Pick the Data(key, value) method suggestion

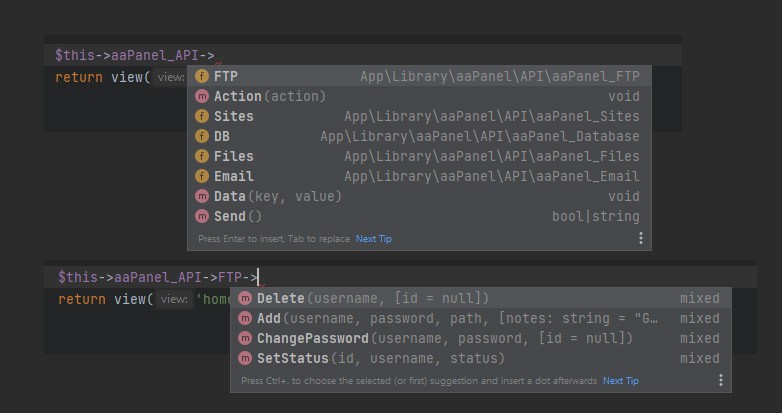pyautogui.click(x=419, y=196)
